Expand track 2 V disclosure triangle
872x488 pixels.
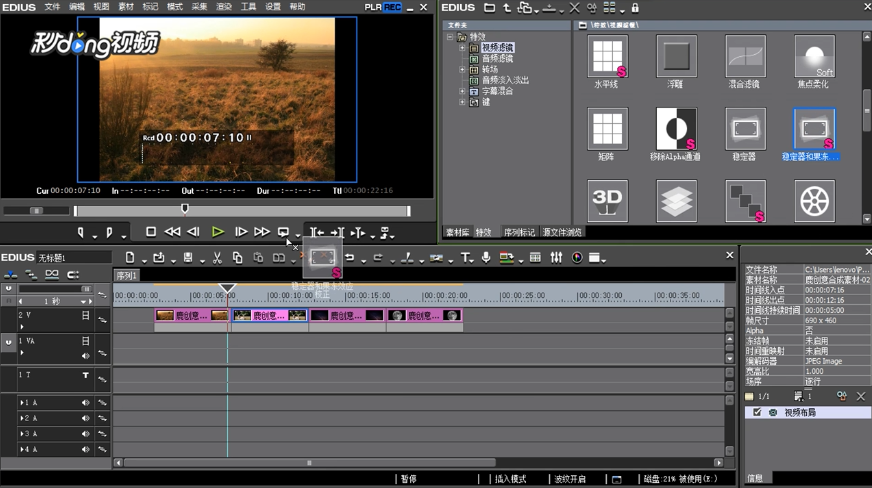point(22,327)
